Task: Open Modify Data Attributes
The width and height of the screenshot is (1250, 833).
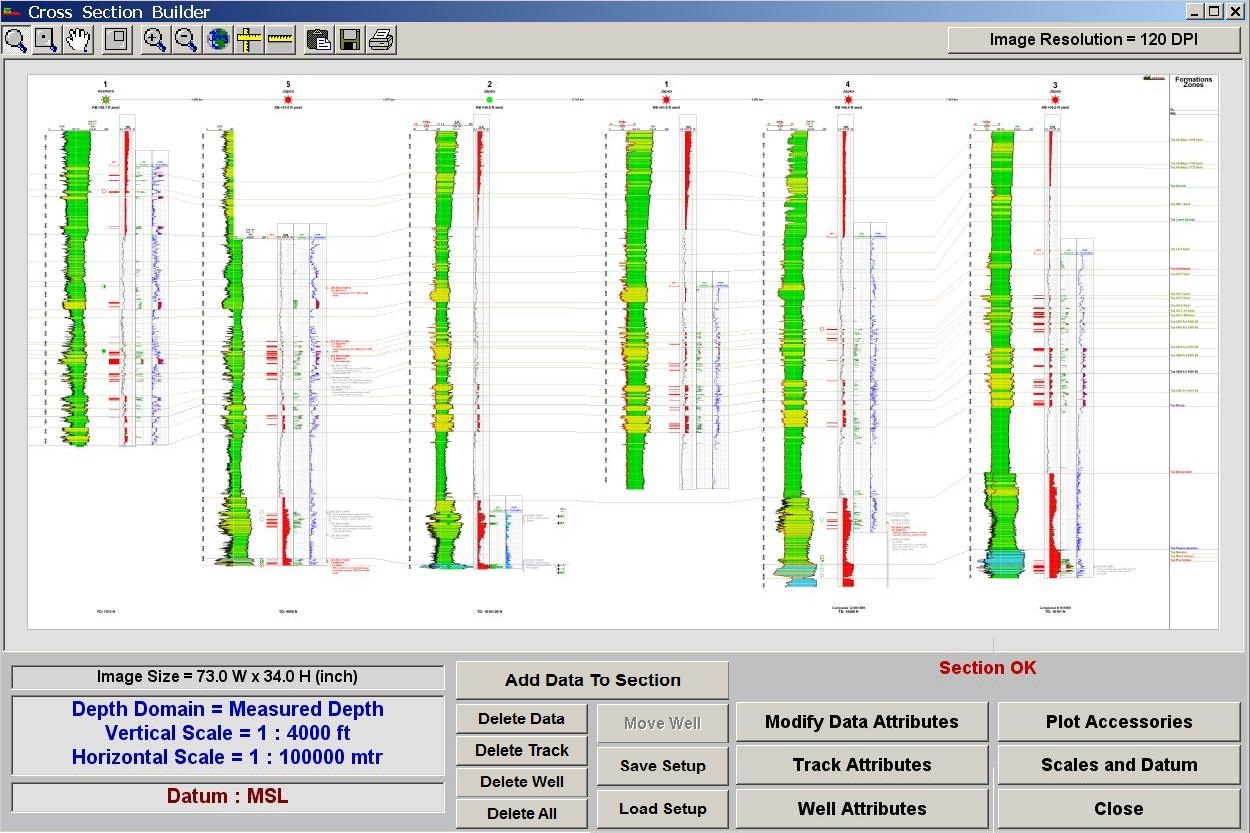Action: pyautogui.click(x=861, y=721)
